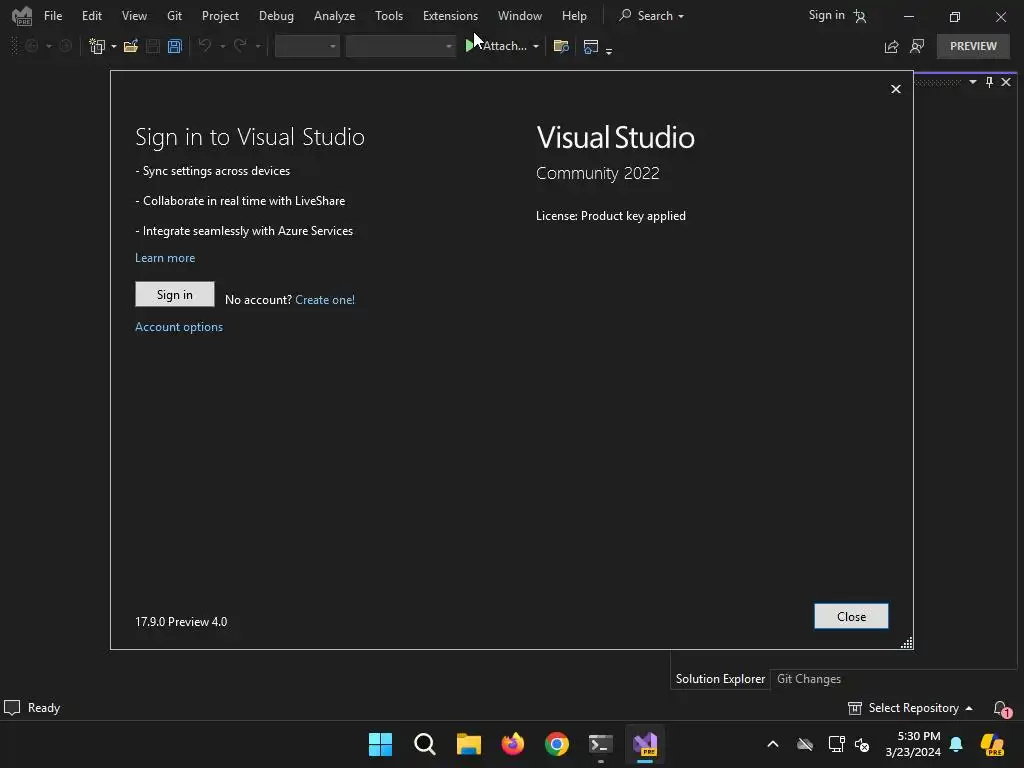Open the Extensions menu

coord(450,16)
